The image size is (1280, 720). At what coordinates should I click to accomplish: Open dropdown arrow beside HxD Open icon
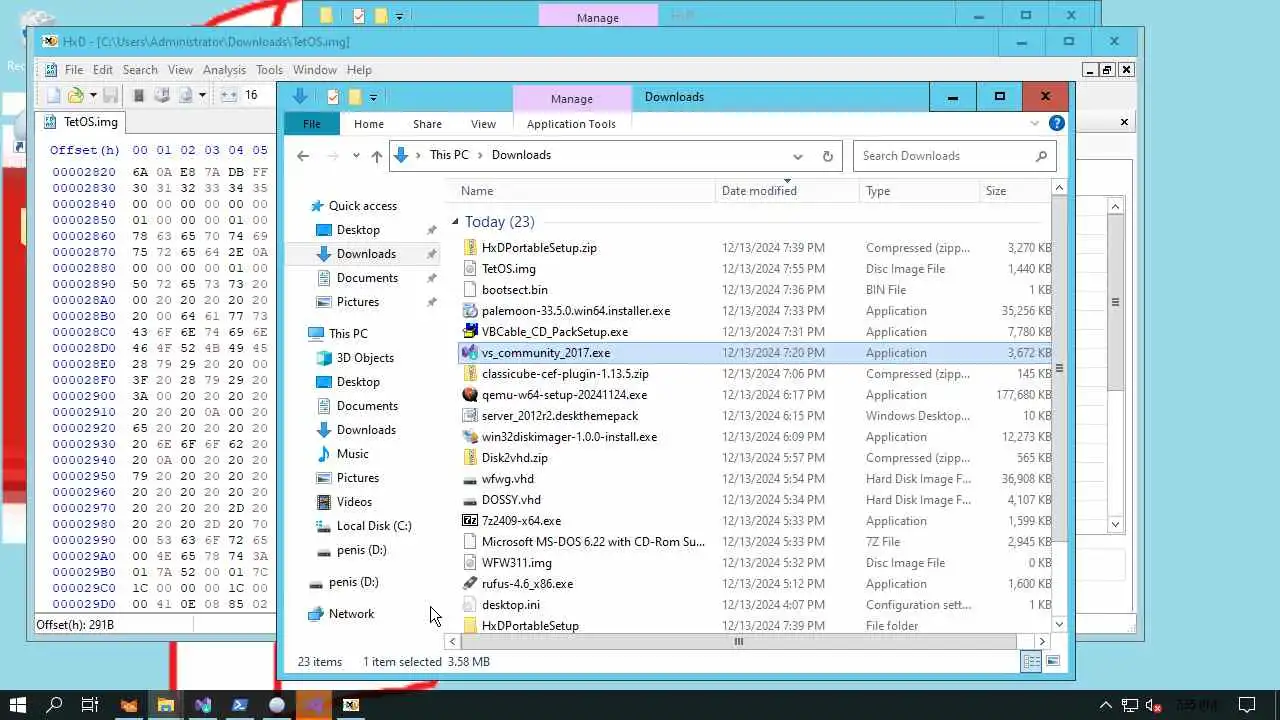tap(93, 95)
